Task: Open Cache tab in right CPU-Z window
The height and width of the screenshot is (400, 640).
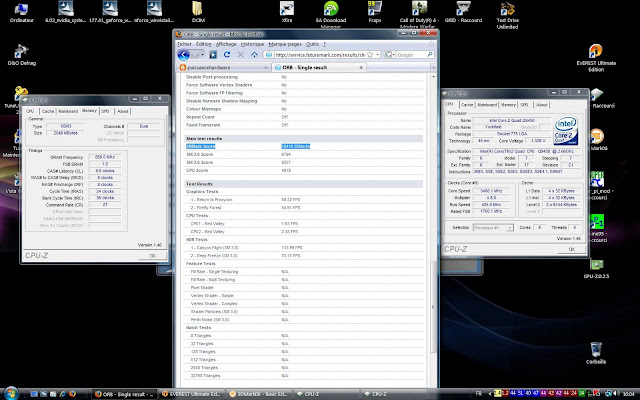Action: coord(467,105)
